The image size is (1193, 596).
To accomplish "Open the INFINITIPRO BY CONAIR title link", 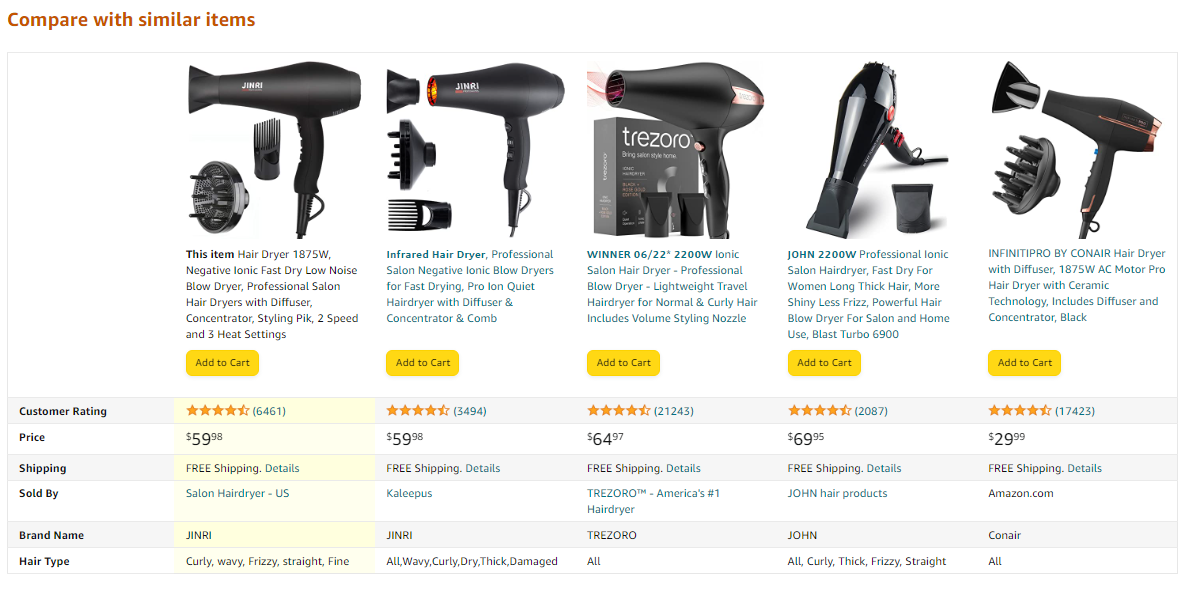I will (x=1077, y=285).
